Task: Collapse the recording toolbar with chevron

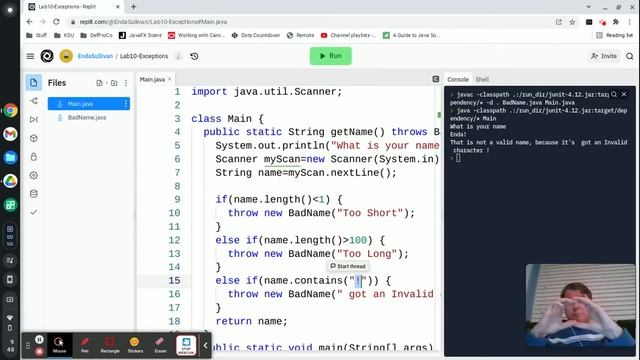Action: (x=205, y=345)
